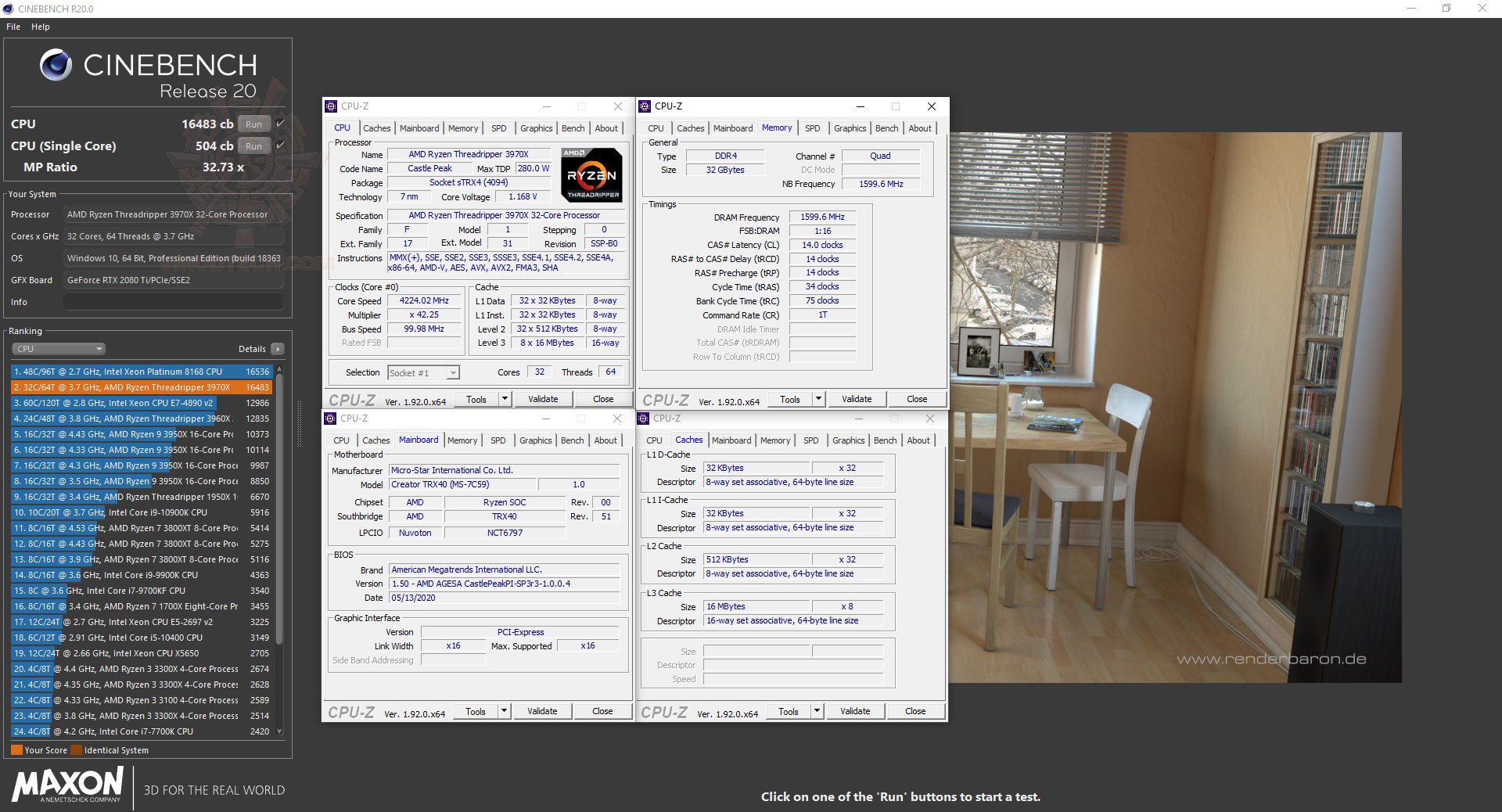Click the Details arrow icon in Ranking
The width and height of the screenshot is (1502, 812).
tap(277, 349)
